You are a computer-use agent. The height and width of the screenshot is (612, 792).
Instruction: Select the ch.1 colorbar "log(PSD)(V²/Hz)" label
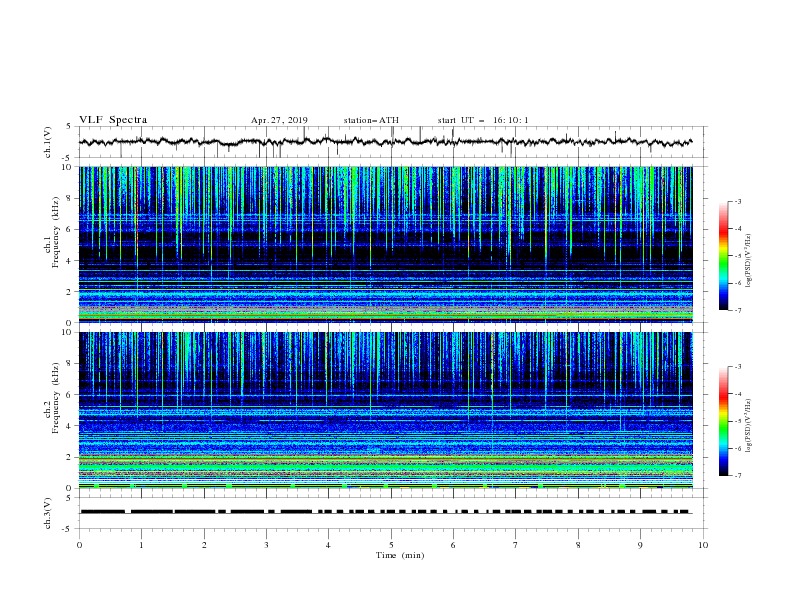pos(749,261)
